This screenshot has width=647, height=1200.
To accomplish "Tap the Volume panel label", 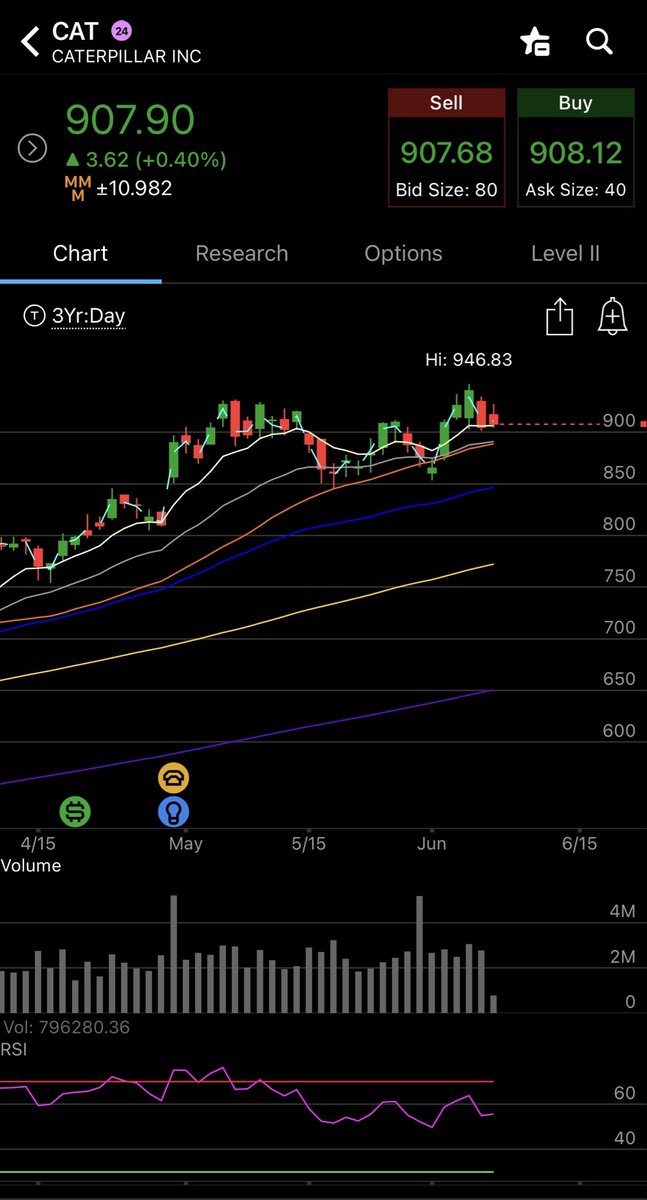I will pyautogui.click(x=31, y=866).
